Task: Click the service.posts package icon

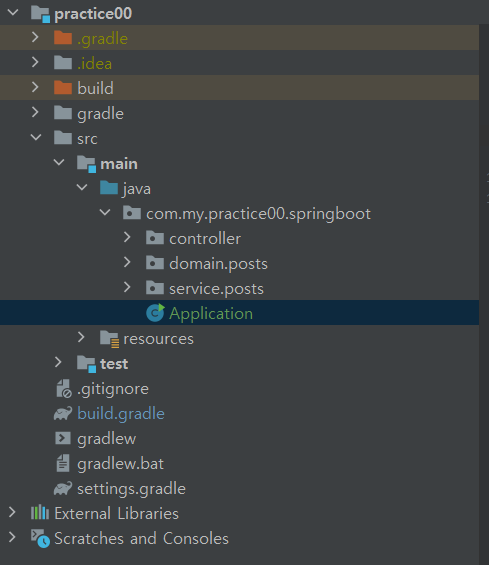Action: pos(155,288)
